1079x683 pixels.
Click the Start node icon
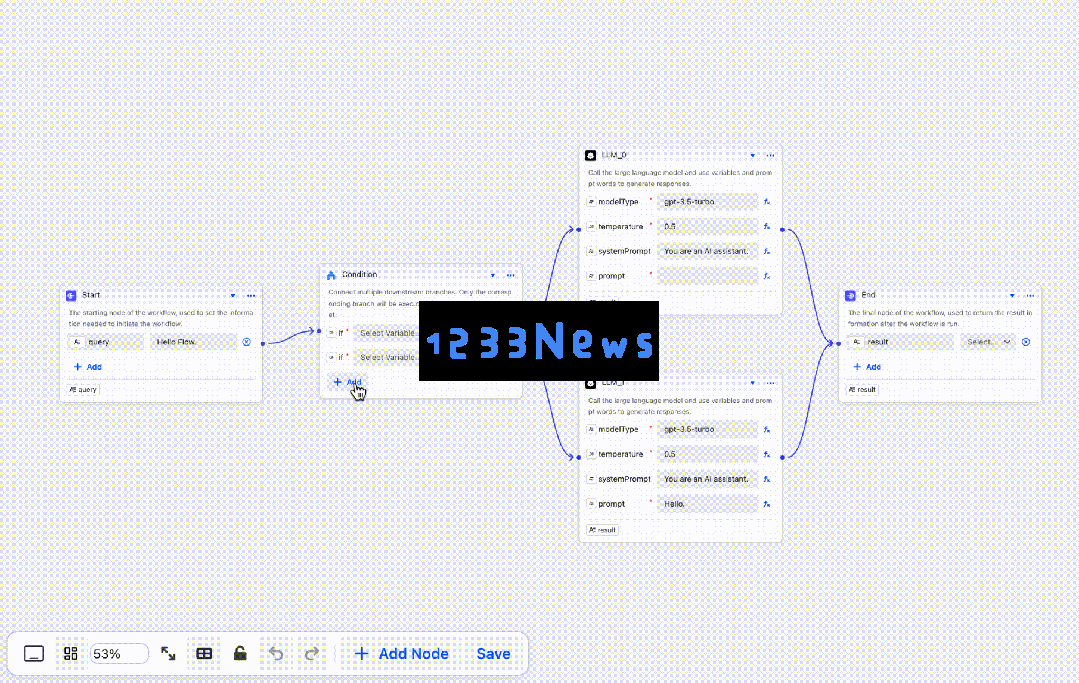point(71,296)
